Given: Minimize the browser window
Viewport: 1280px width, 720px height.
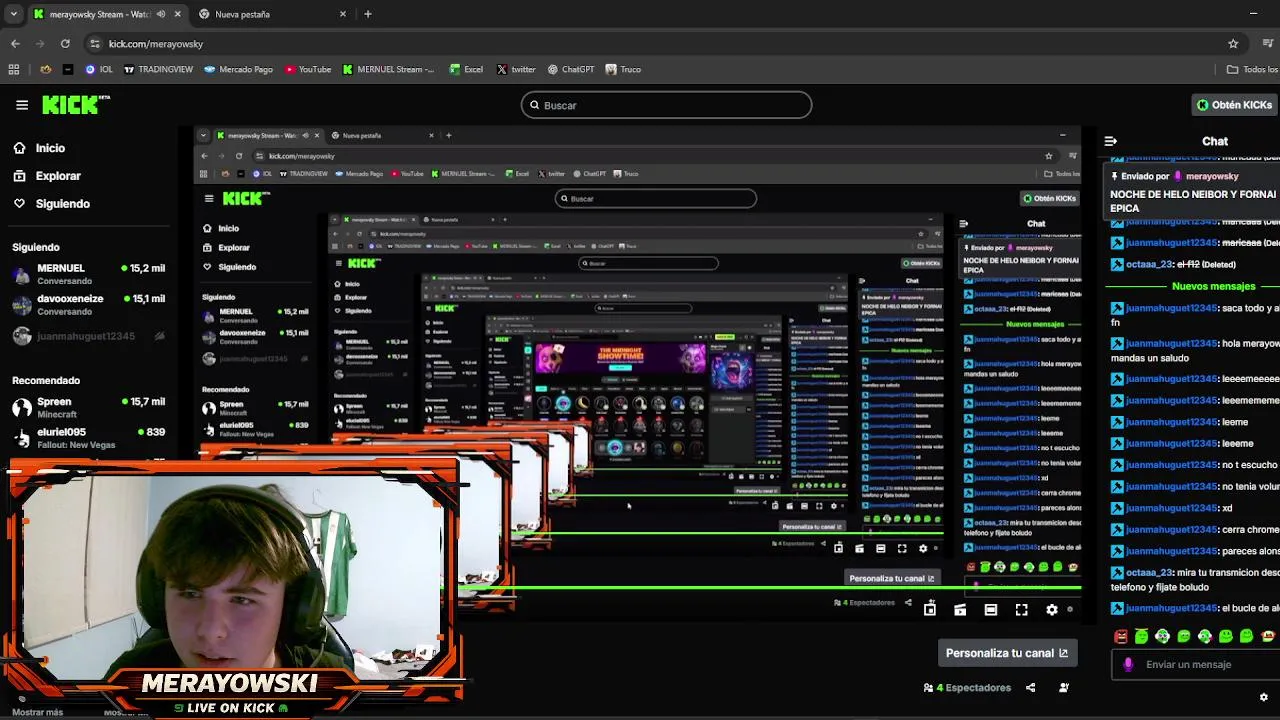Looking at the screenshot, I should pyautogui.click(x=1253, y=14).
